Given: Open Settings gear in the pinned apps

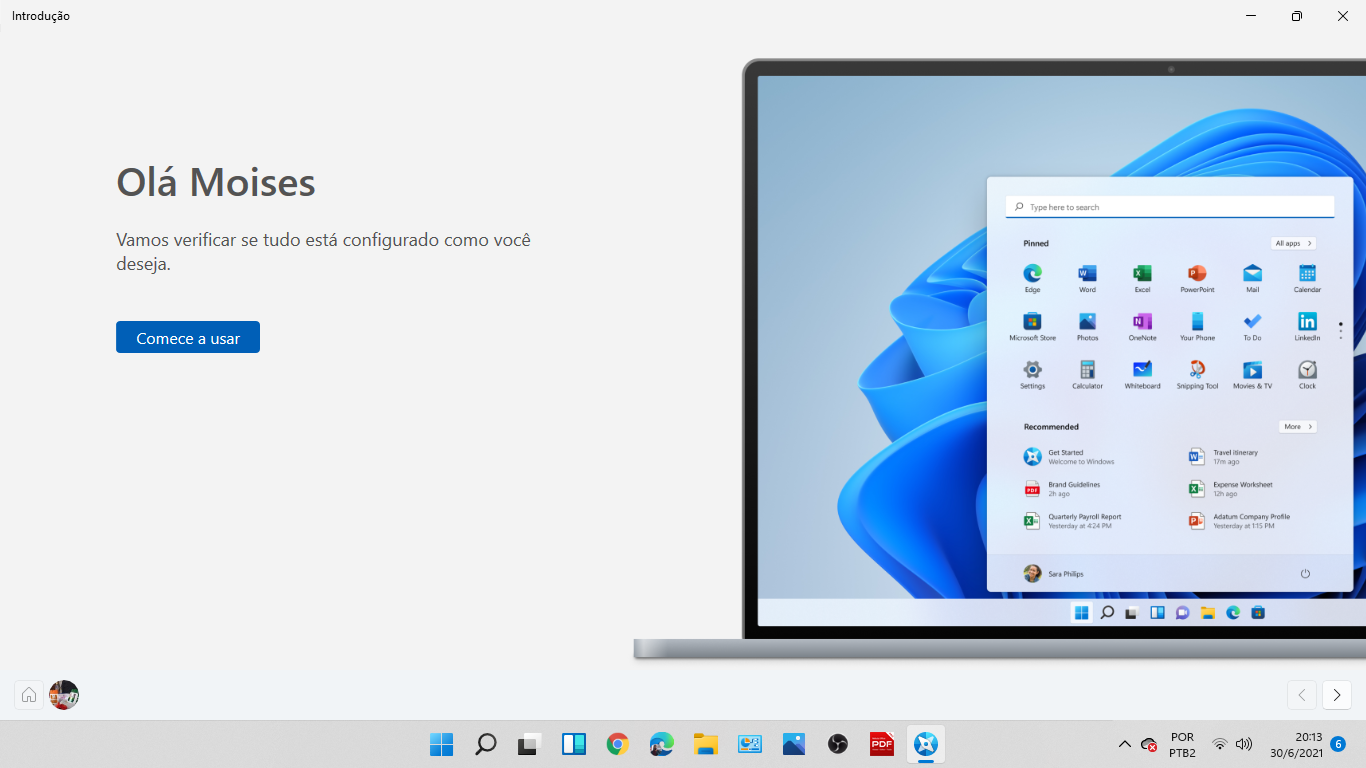Looking at the screenshot, I should [x=1032, y=371].
